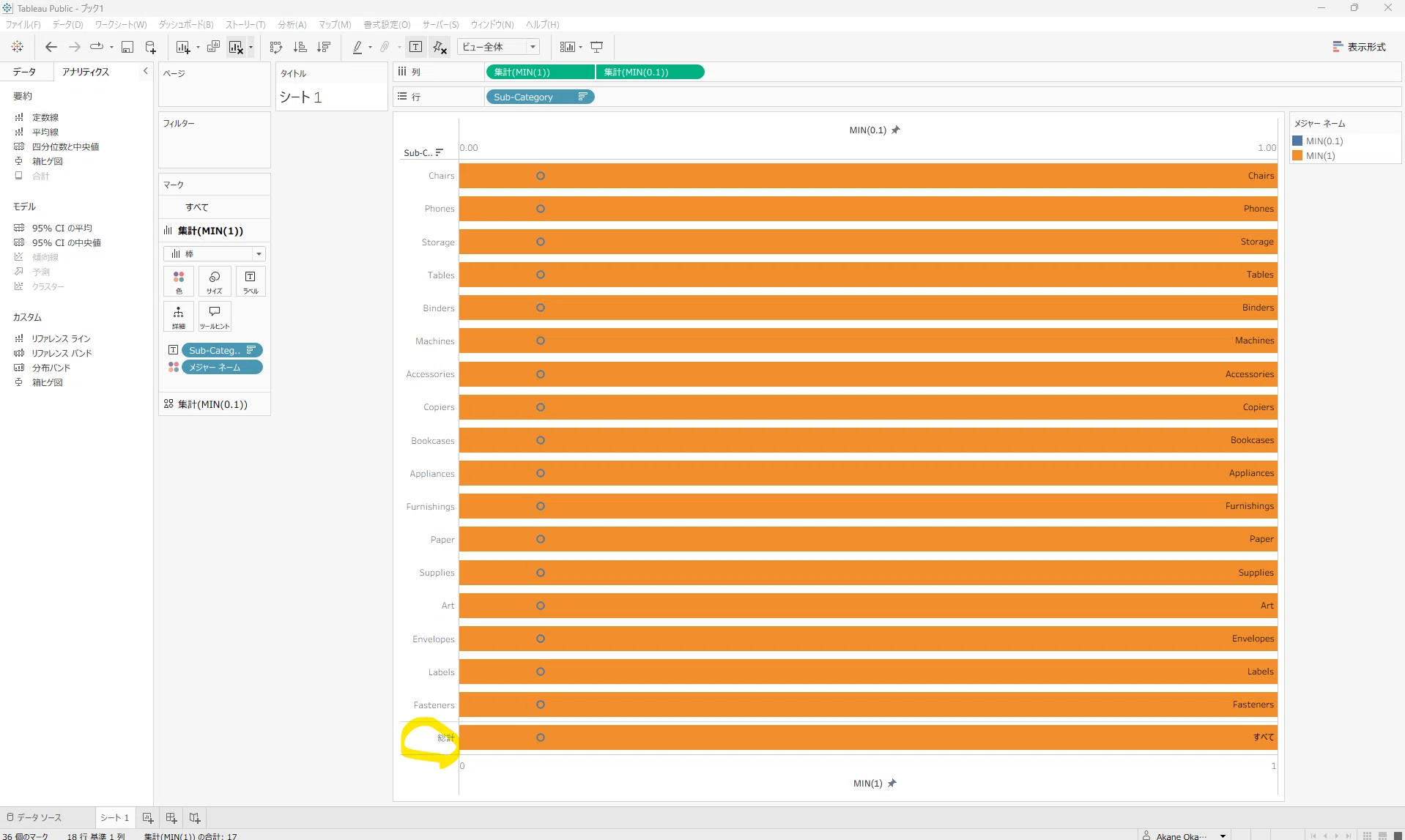
Task: Click the sort descending icon
Action: pyautogui.click(x=324, y=47)
